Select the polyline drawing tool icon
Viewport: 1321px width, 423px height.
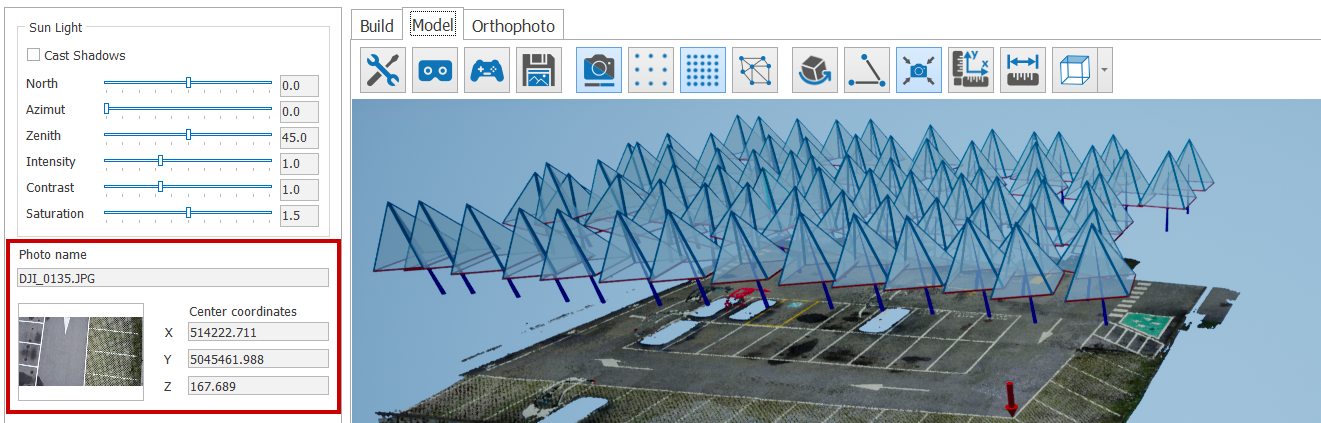pyautogui.click(x=867, y=70)
